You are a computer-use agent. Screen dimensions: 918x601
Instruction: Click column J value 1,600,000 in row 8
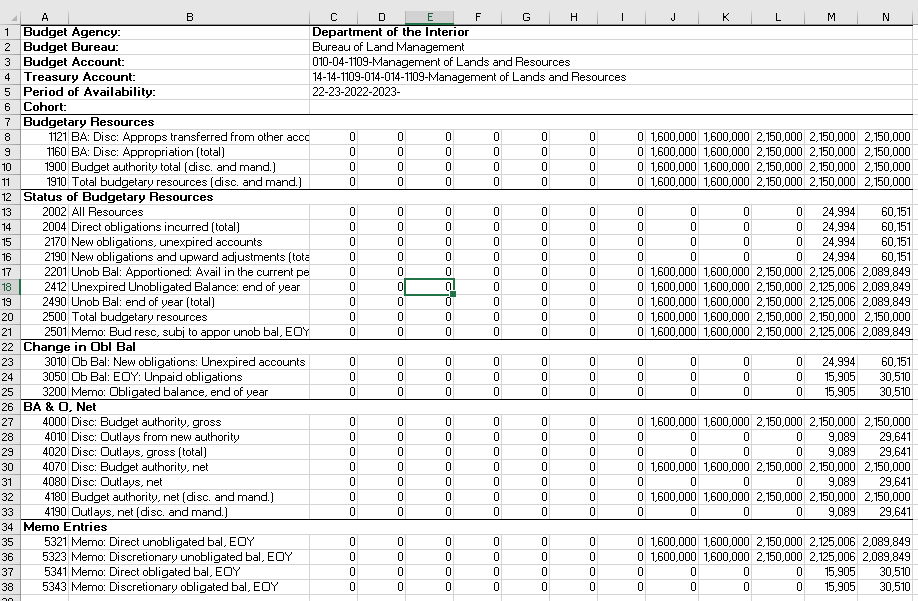point(673,136)
